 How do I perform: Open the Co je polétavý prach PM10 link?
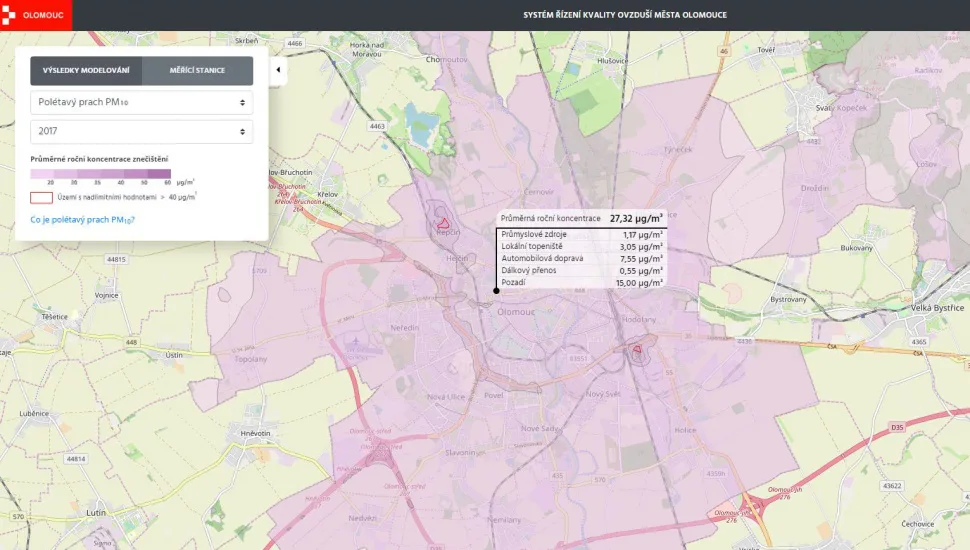click(82, 220)
